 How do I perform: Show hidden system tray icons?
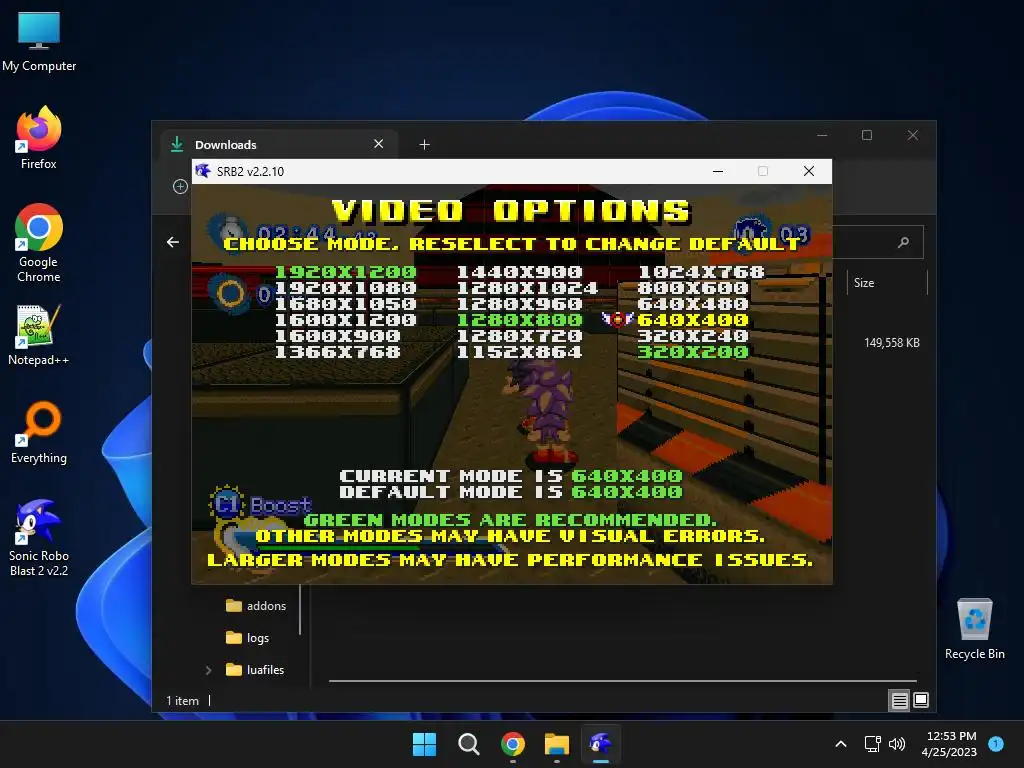coord(841,744)
